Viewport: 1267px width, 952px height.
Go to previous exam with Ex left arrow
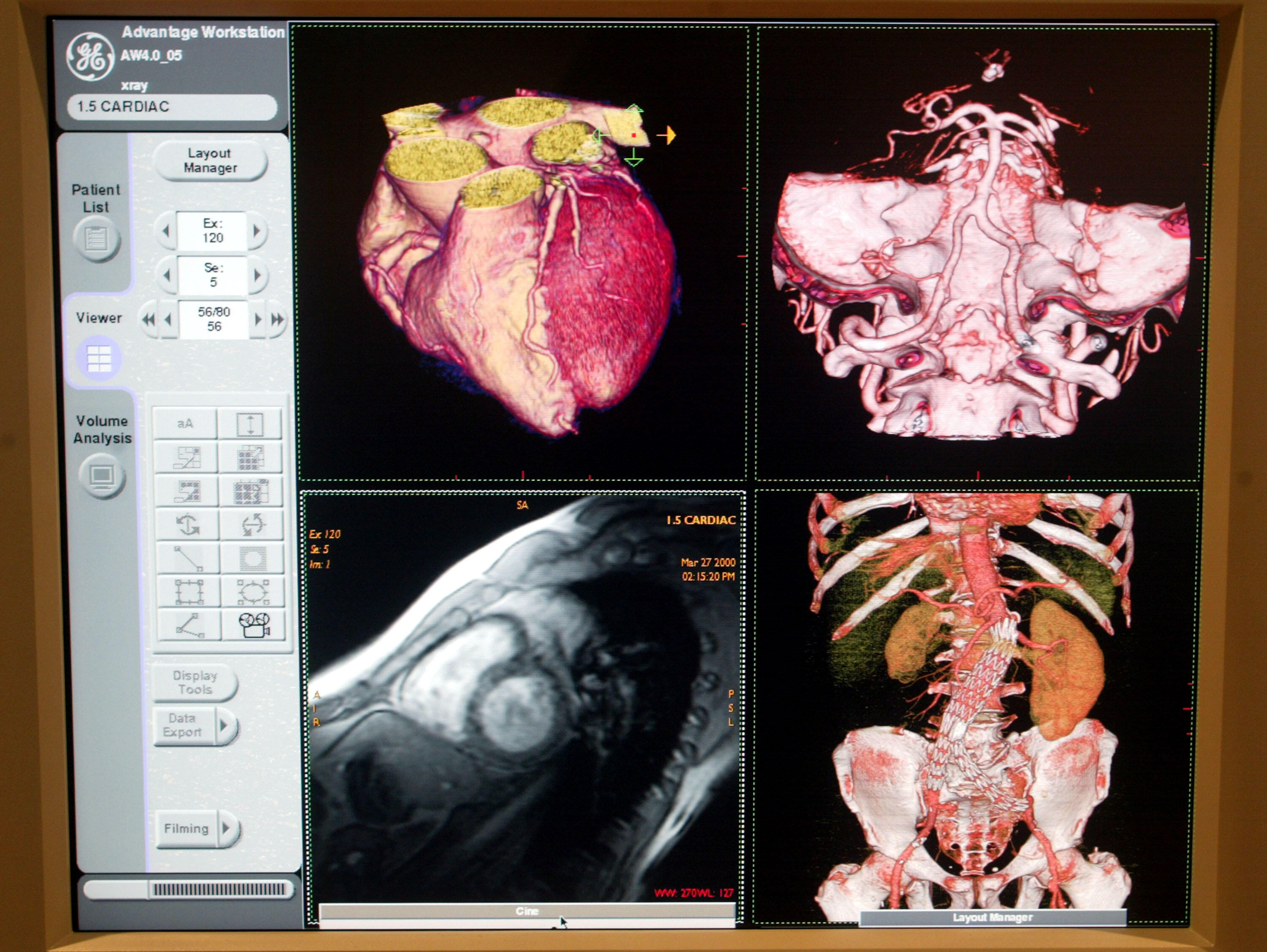[166, 231]
